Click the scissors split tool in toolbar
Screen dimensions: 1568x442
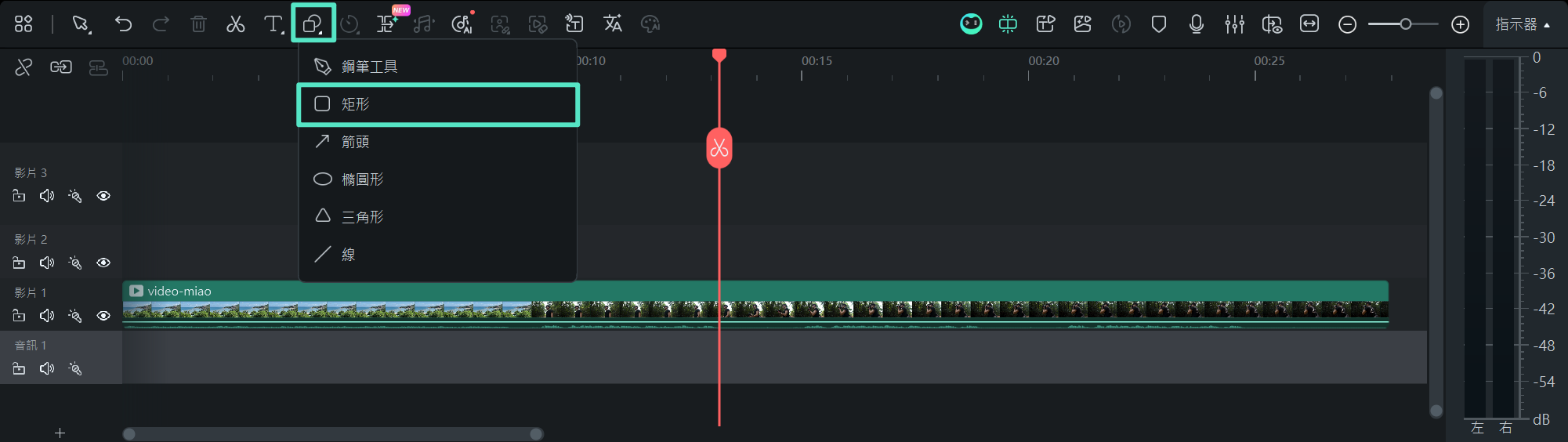(x=235, y=24)
